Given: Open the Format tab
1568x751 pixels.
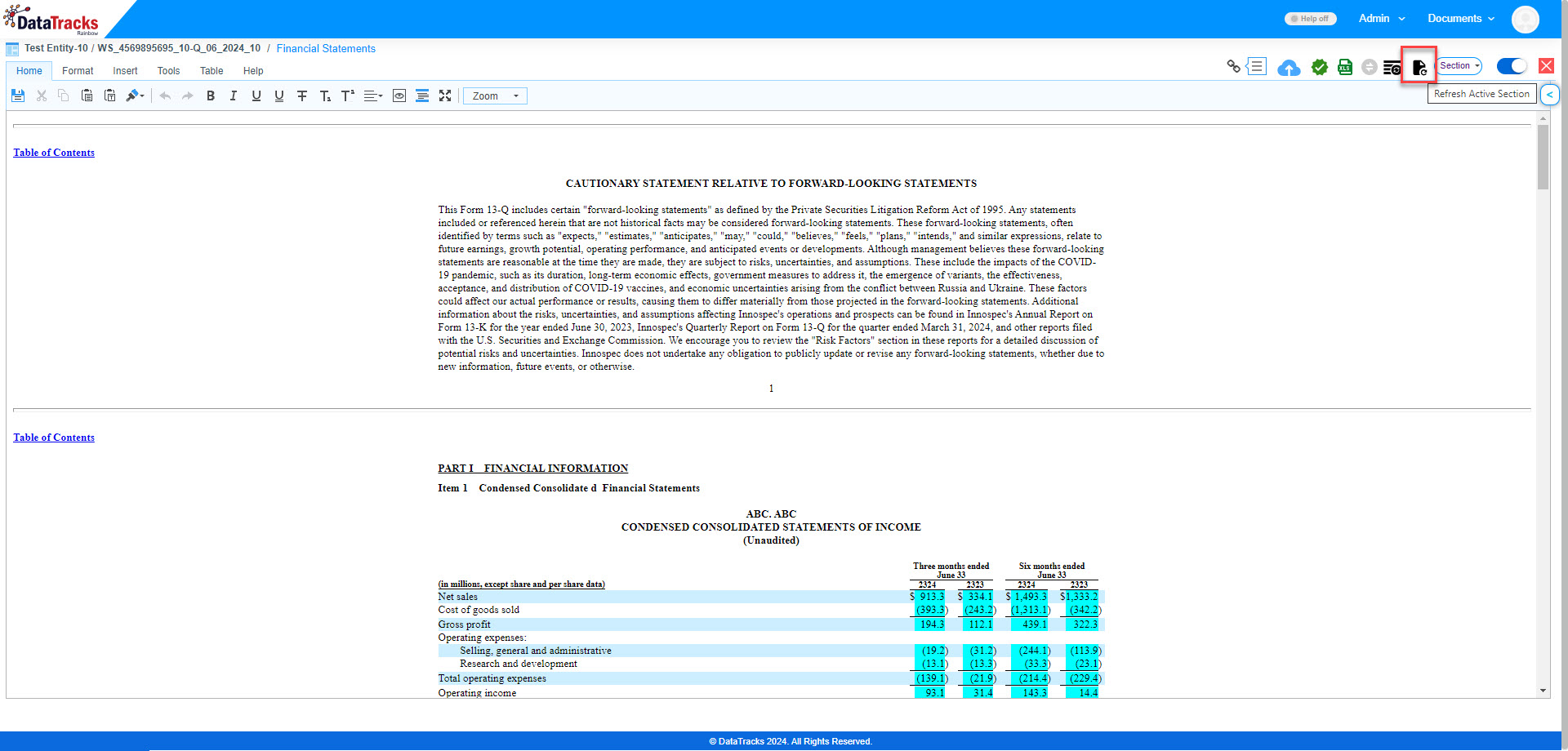Looking at the screenshot, I should tap(78, 71).
